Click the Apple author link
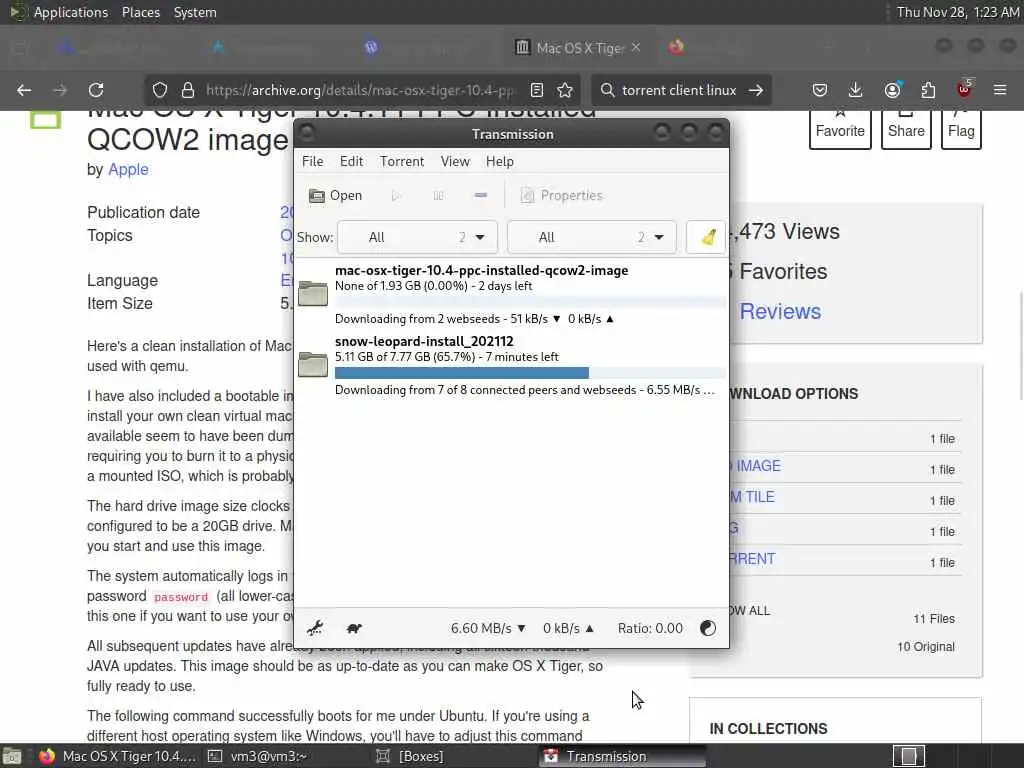Screen dimensions: 1024x768 128,169
